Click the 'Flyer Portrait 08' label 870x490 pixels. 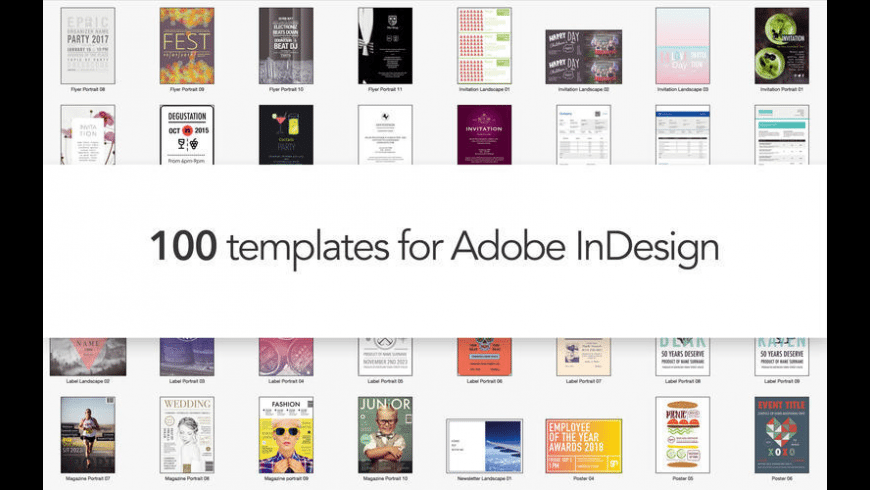pos(88,89)
